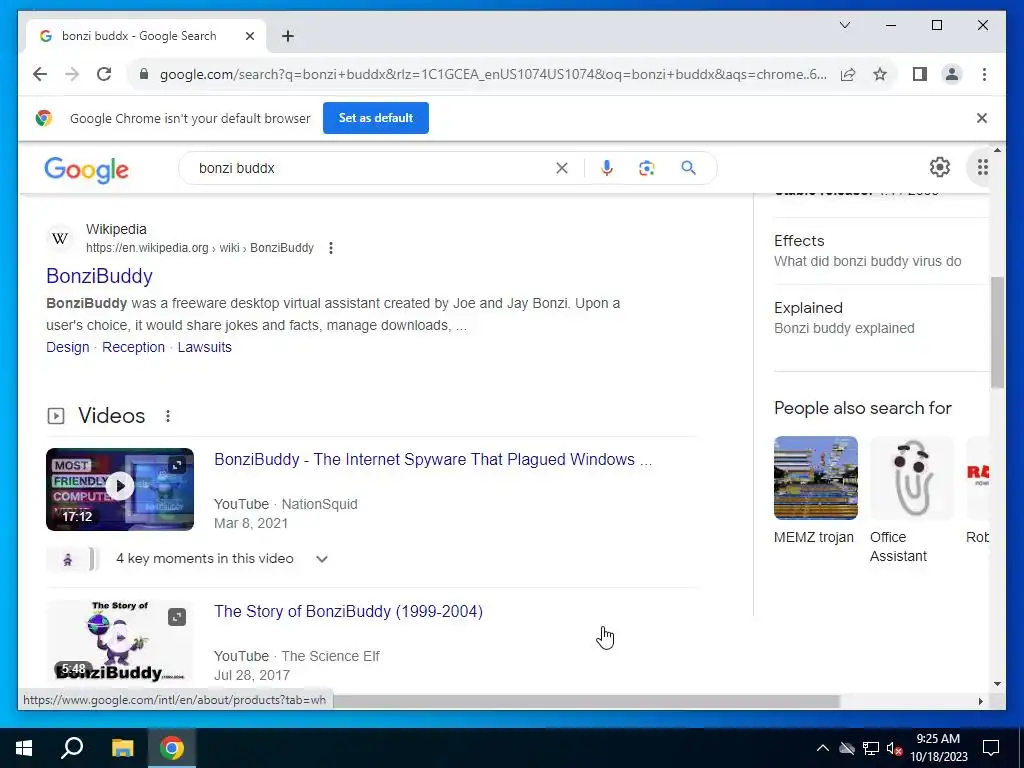Open the Lawsuits sitelink
This screenshot has width=1024, height=768.
coord(204,347)
